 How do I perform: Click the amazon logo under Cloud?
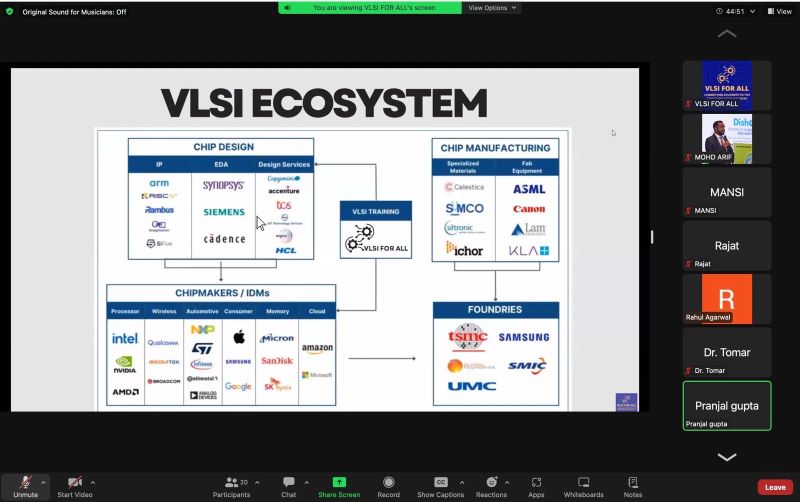click(x=317, y=348)
